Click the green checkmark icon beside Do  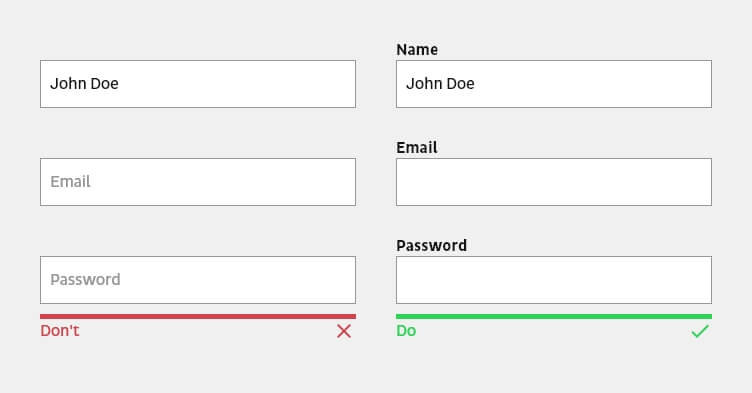click(x=700, y=331)
